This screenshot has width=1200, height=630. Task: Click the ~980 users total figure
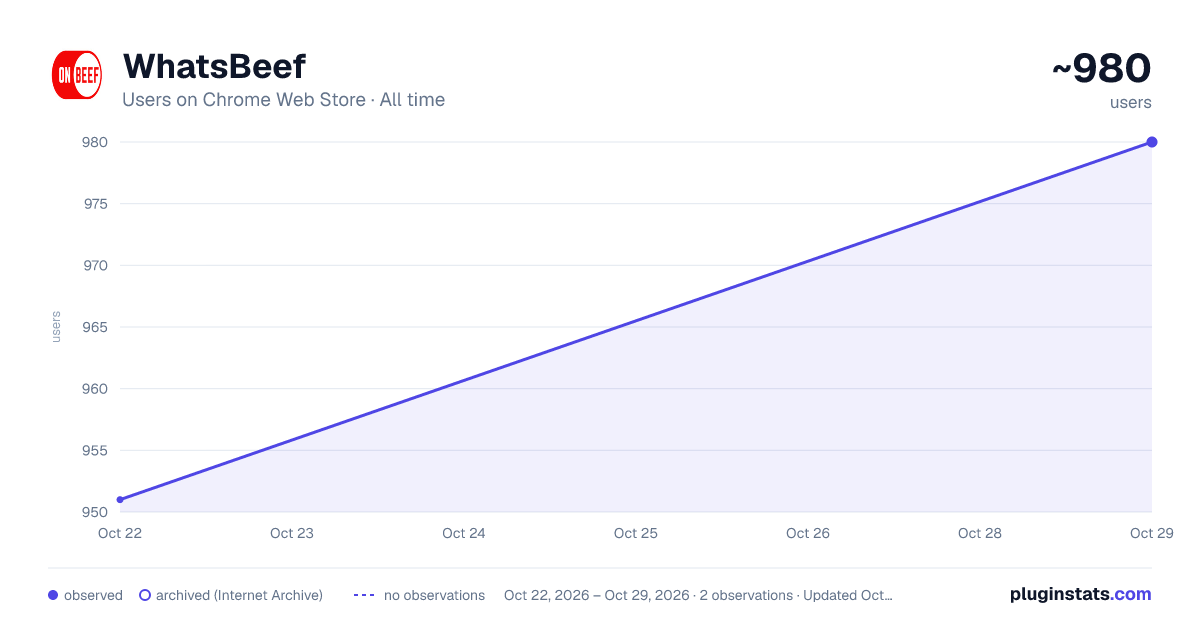pos(1101,69)
